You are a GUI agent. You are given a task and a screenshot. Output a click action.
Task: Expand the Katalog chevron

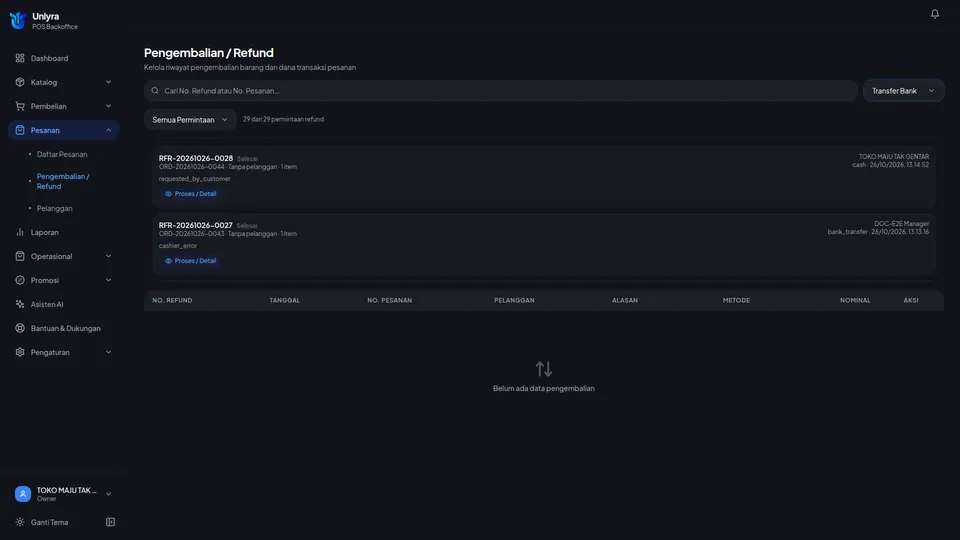click(108, 82)
